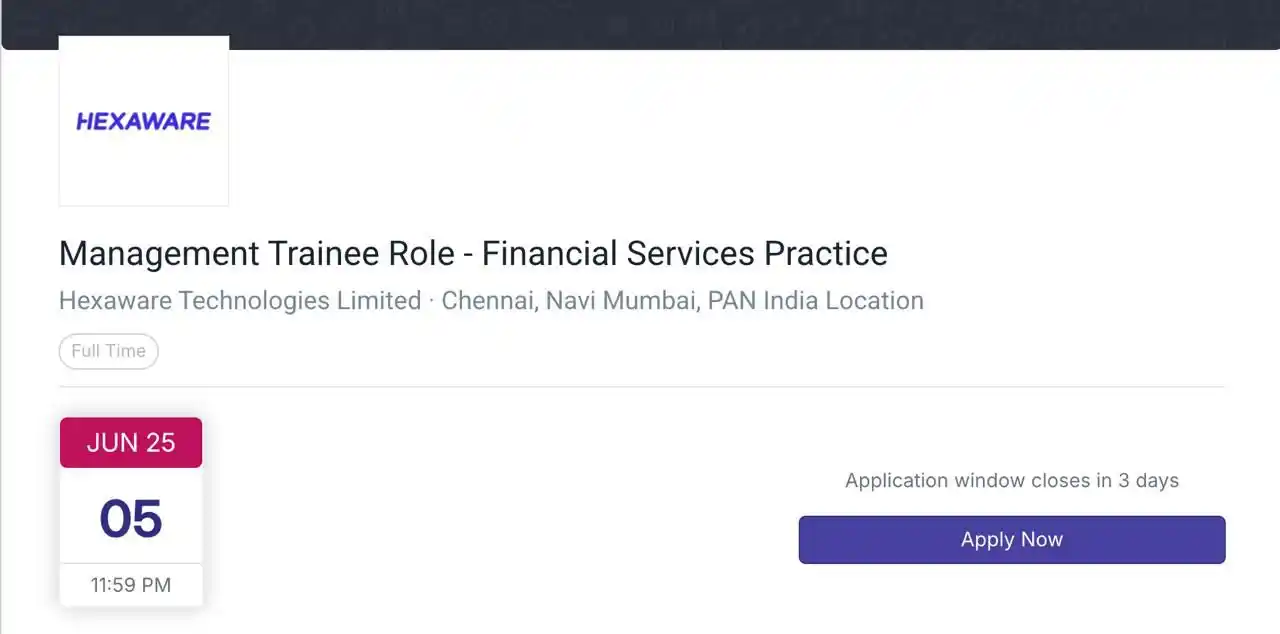Screen dimensions: 1280x634
Task: Click the white square logo thumbnail border
Action: 144,121
